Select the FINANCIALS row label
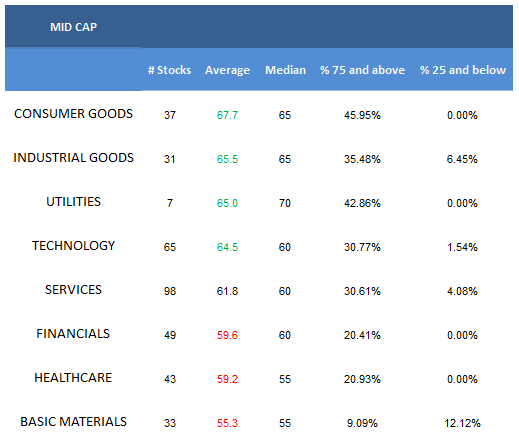Image resolution: width=519 pixels, height=440 pixels. coord(73,334)
